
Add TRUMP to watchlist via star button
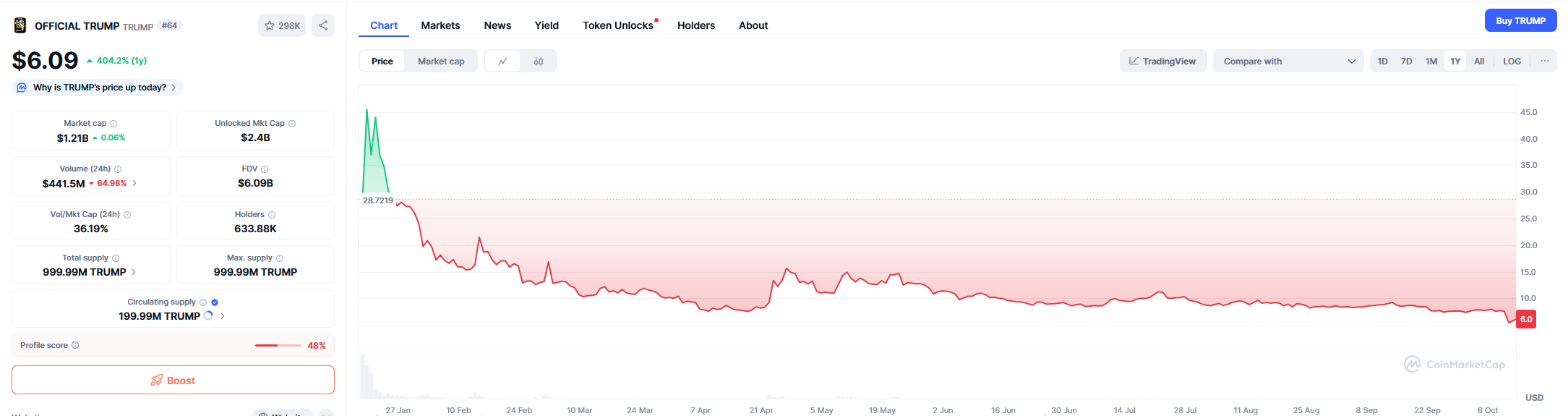pyautogui.click(x=282, y=25)
